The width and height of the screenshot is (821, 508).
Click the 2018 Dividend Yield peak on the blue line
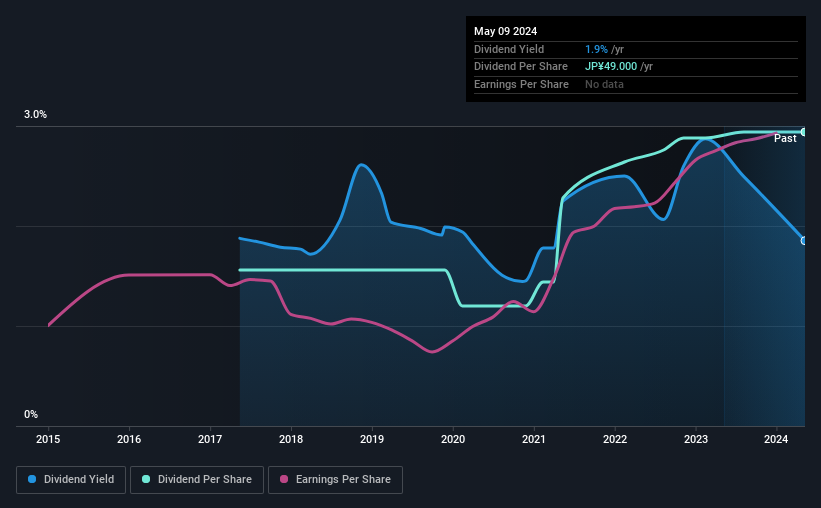[x=361, y=165]
